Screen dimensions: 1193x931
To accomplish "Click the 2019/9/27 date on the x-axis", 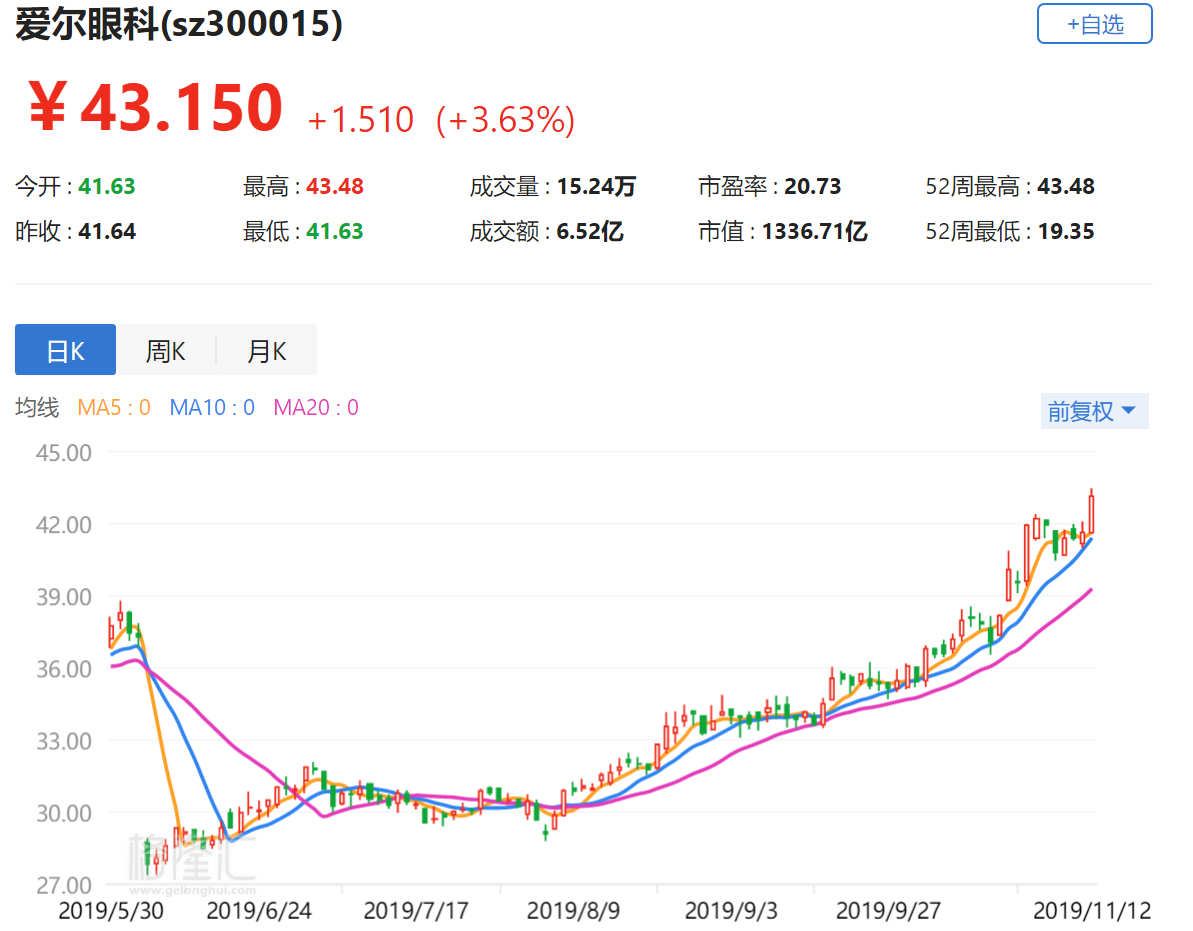I will point(889,910).
